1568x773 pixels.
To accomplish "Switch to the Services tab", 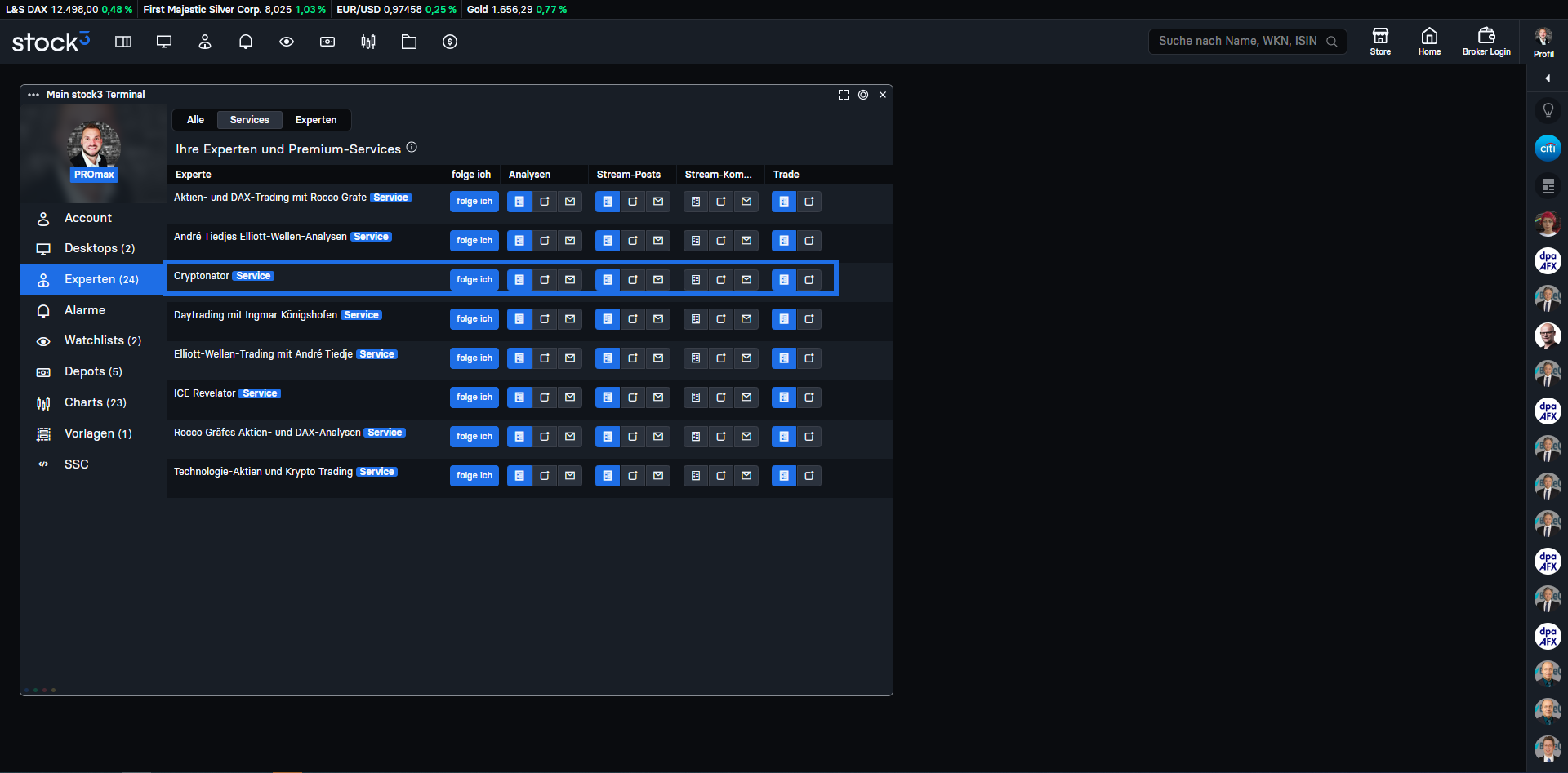I will click(249, 120).
